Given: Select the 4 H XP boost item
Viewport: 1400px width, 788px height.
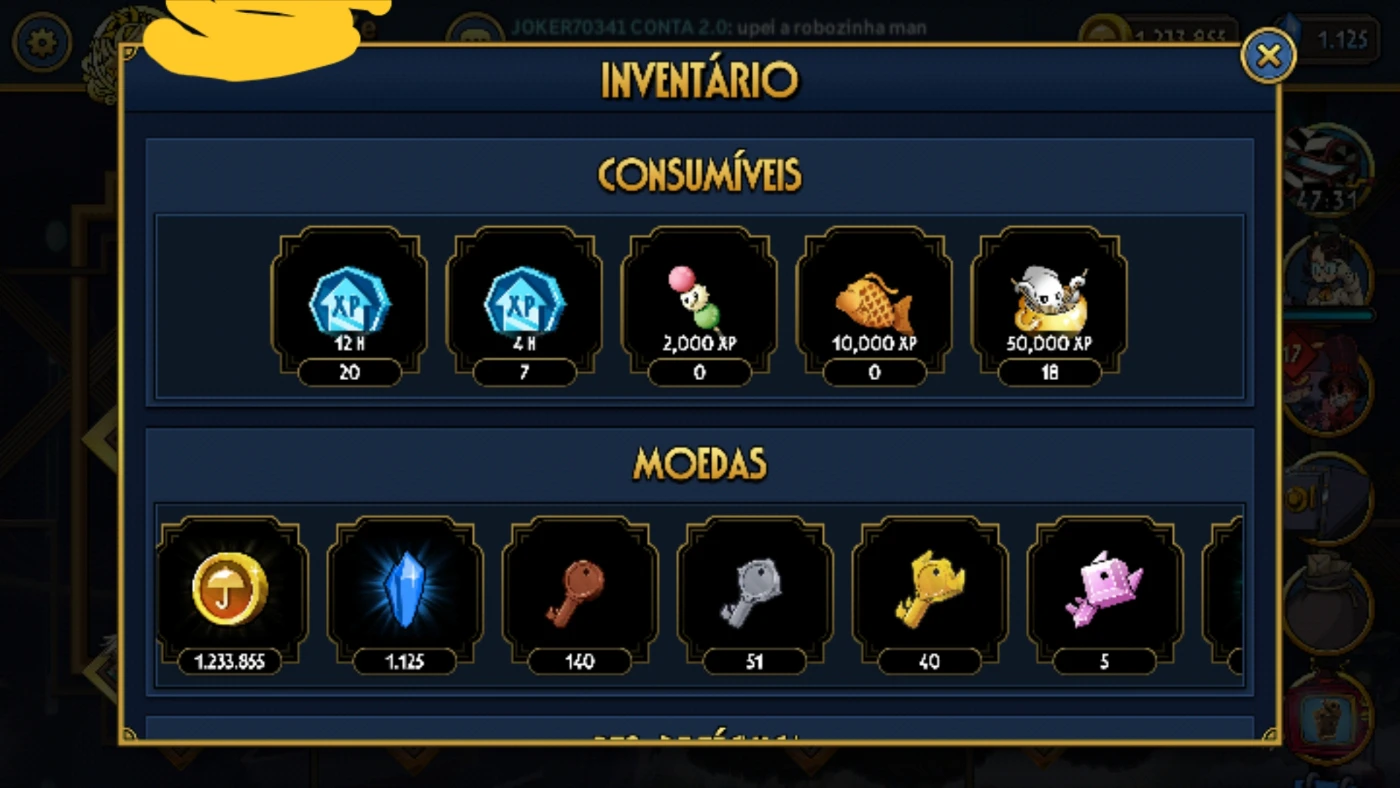Looking at the screenshot, I should (x=524, y=306).
